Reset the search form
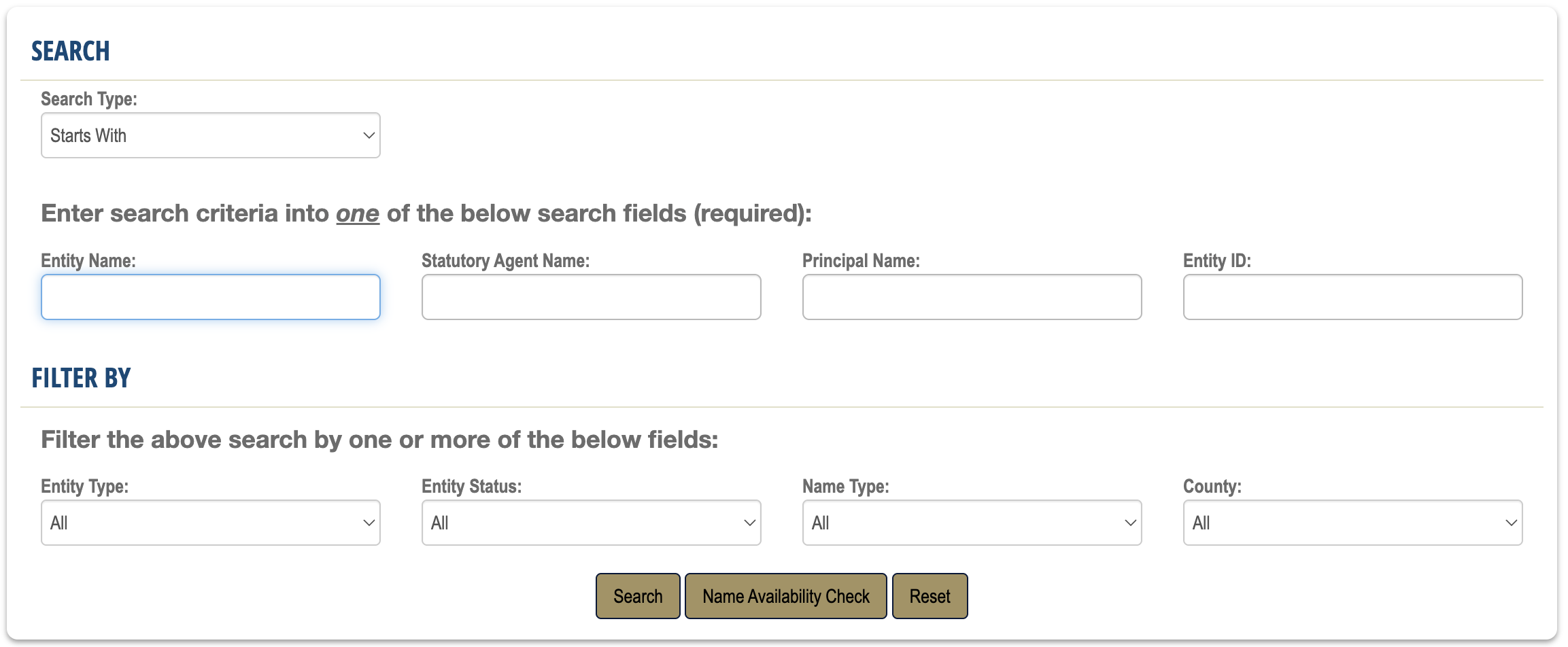 pos(930,596)
